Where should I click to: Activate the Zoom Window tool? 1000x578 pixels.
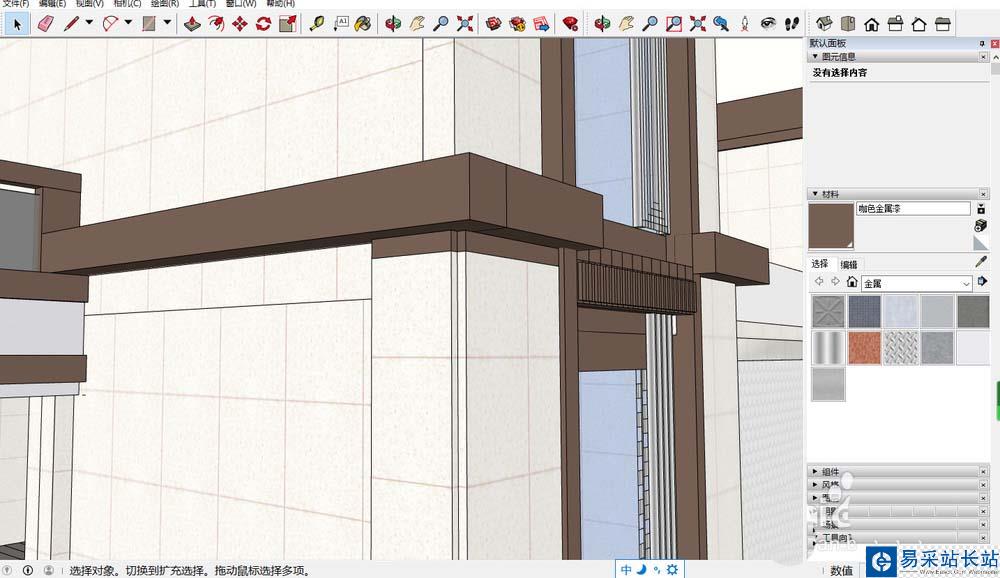tap(673, 24)
